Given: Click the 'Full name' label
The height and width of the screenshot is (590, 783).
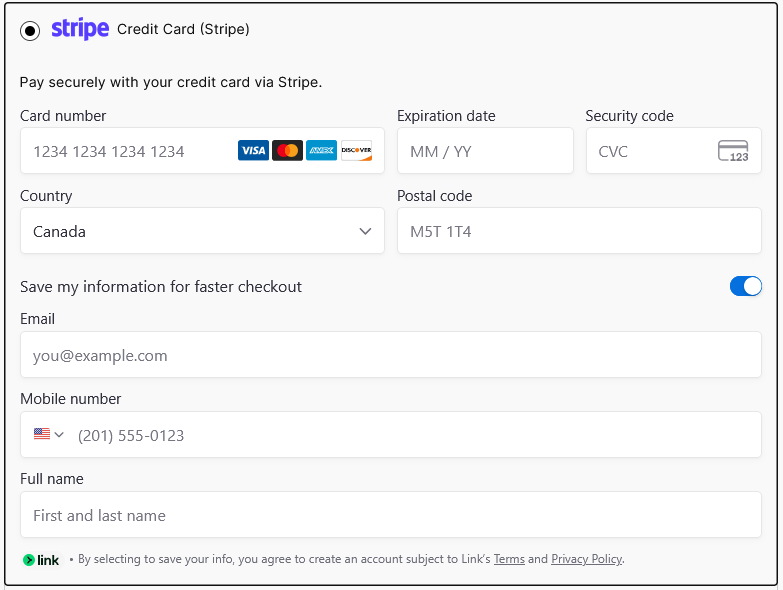Looking at the screenshot, I should pyautogui.click(x=52, y=479).
